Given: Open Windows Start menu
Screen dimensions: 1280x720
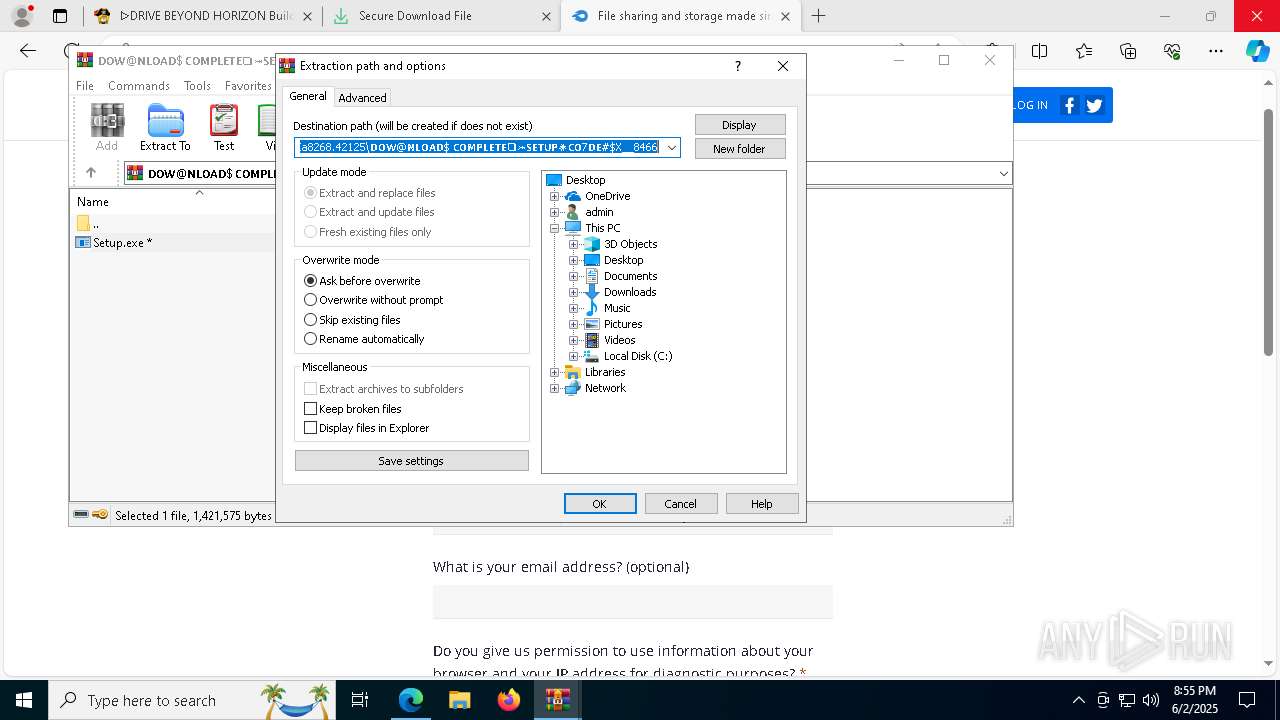Looking at the screenshot, I should 23,700.
